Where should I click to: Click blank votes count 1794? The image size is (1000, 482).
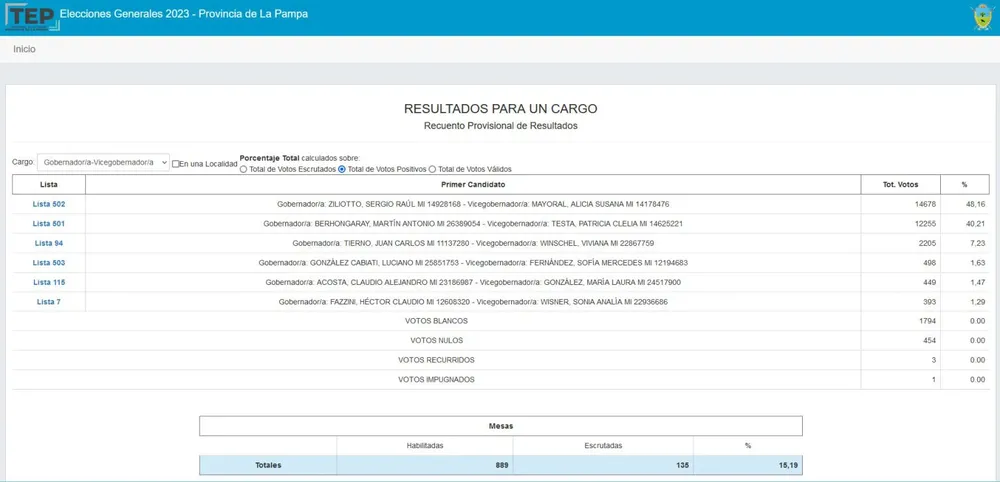pos(927,321)
